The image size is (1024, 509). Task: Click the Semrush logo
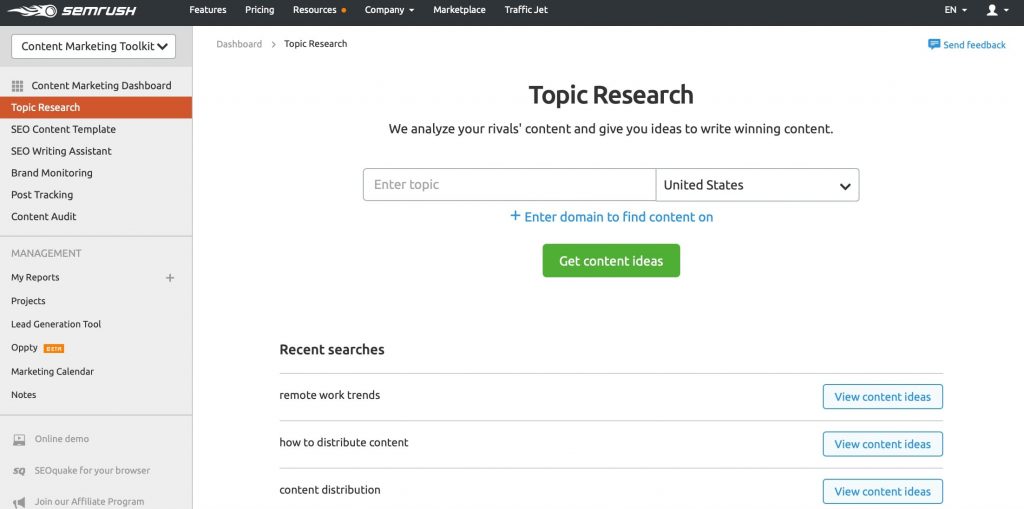(x=72, y=10)
